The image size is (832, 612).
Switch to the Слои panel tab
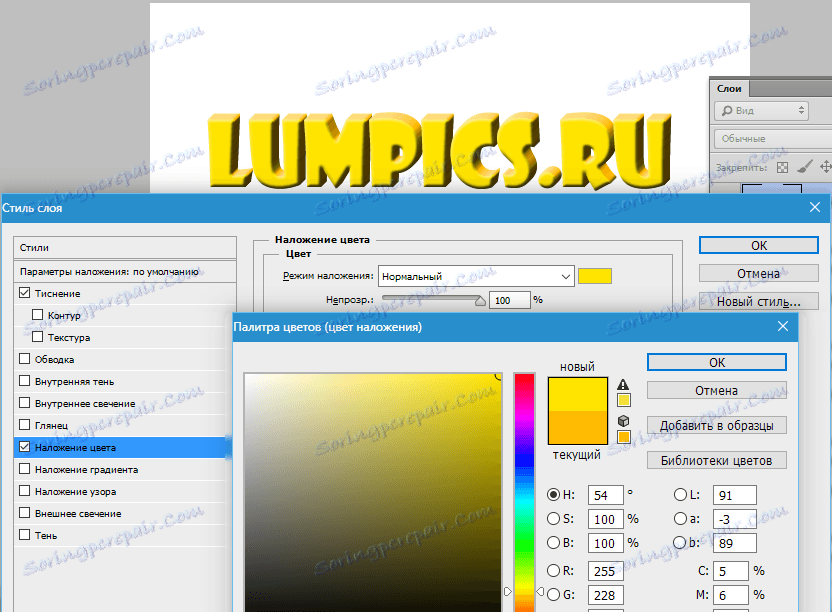click(x=729, y=89)
